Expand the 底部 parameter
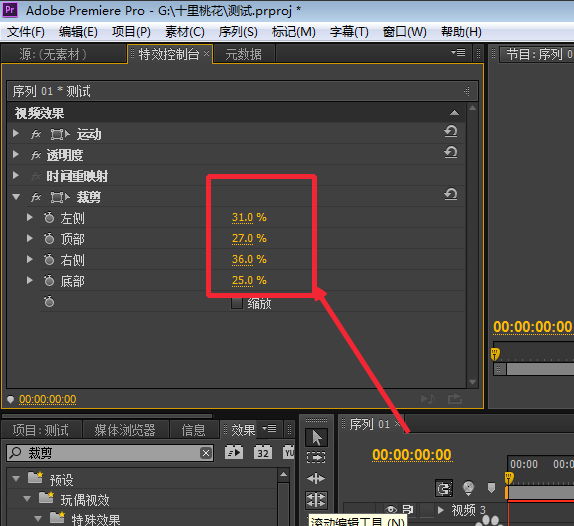This screenshot has width=574, height=526. click(30, 280)
